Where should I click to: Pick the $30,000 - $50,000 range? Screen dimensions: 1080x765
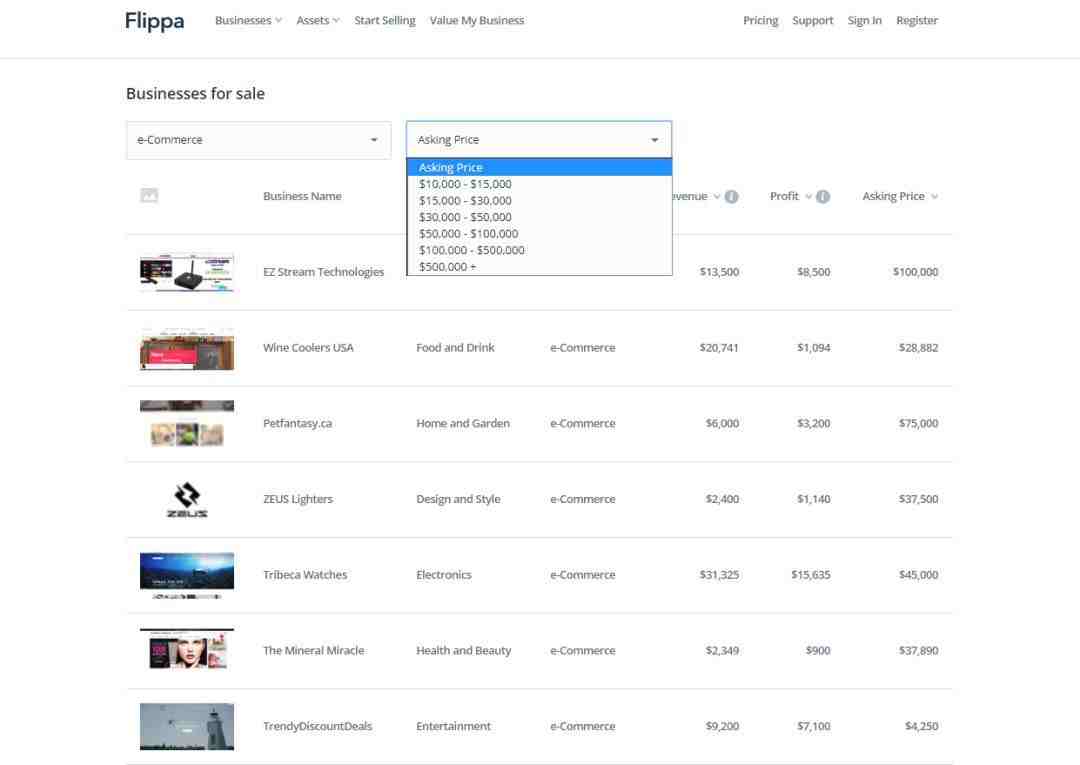tap(539, 217)
